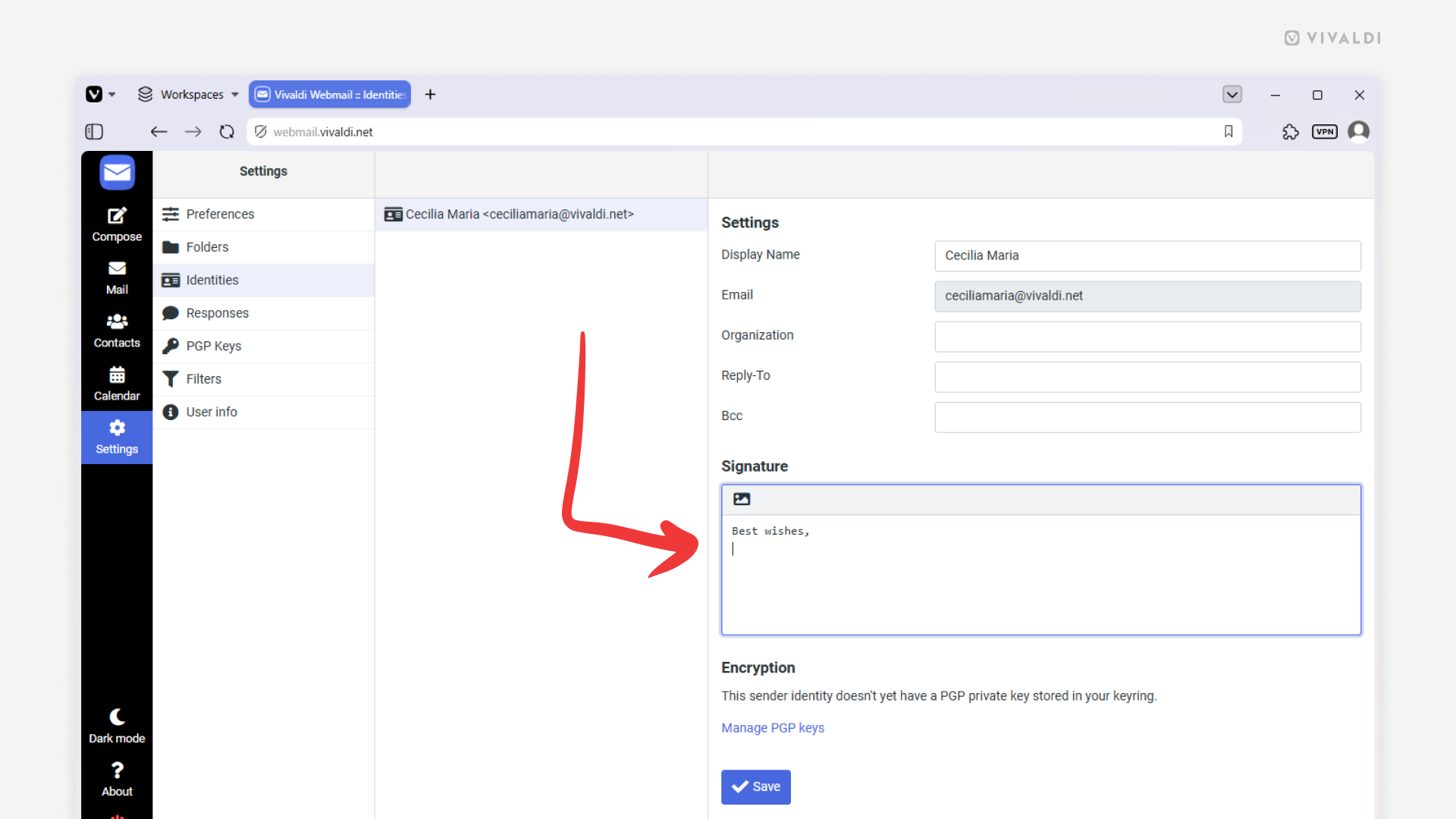The image size is (1456, 819).
Task: Open the Vivaldi menu button
Action: 100,95
